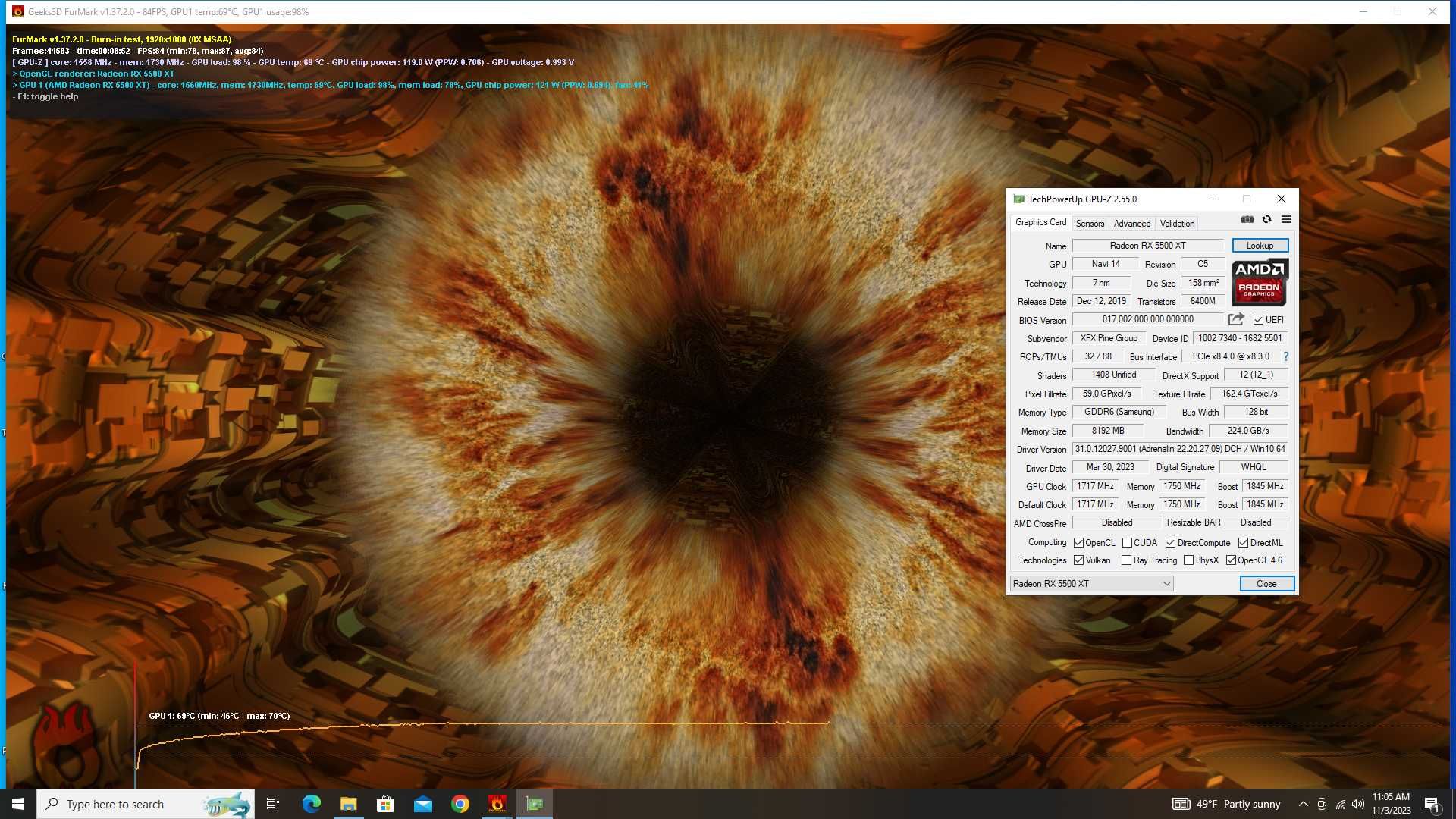Minimize the GPU-Z window
This screenshot has height=819, width=1456.
click(x=1212, y=199)
